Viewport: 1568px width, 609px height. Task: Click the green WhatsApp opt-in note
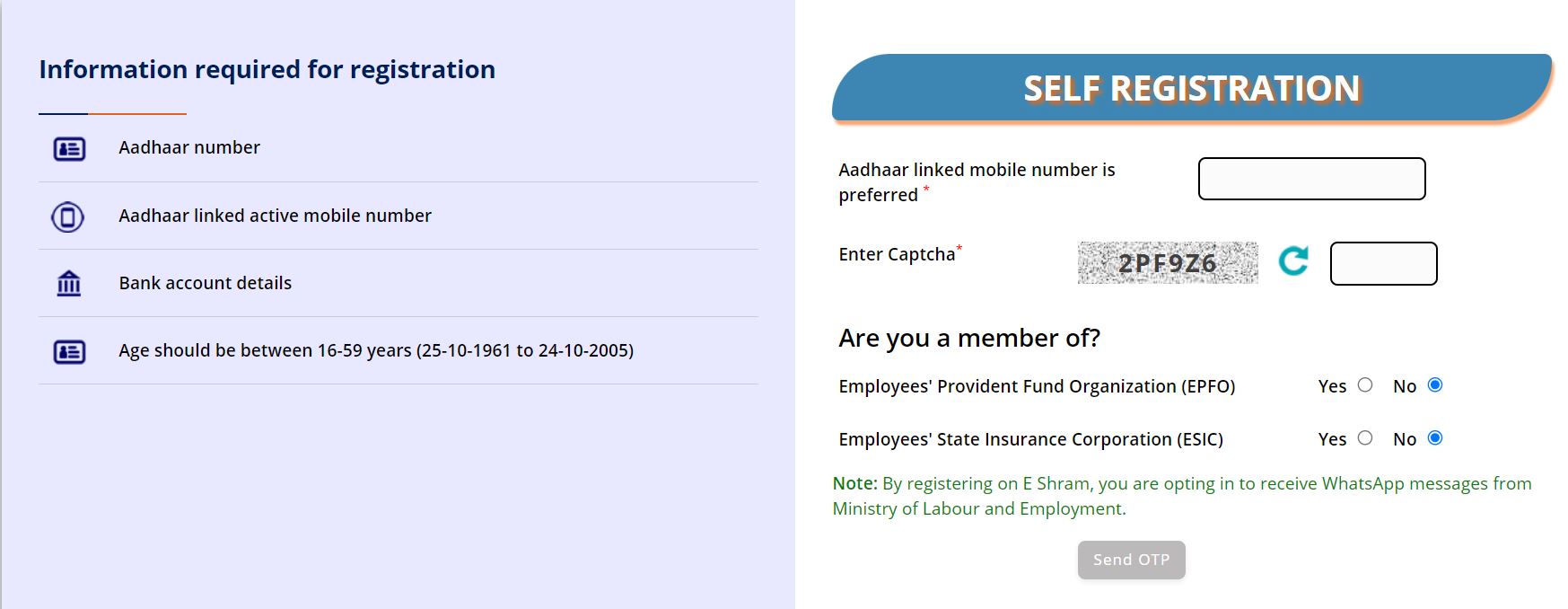click(x=1181, y=496)
